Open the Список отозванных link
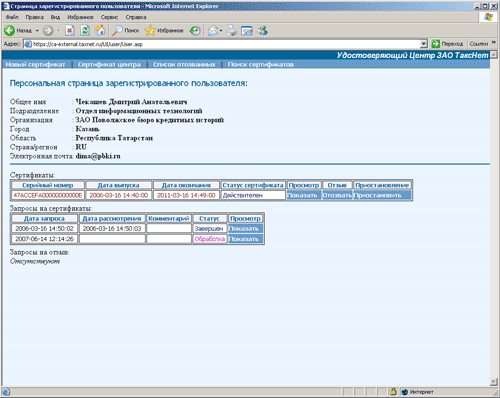Image resolution: width=500 pixels, height=398 pixels. 184,64
